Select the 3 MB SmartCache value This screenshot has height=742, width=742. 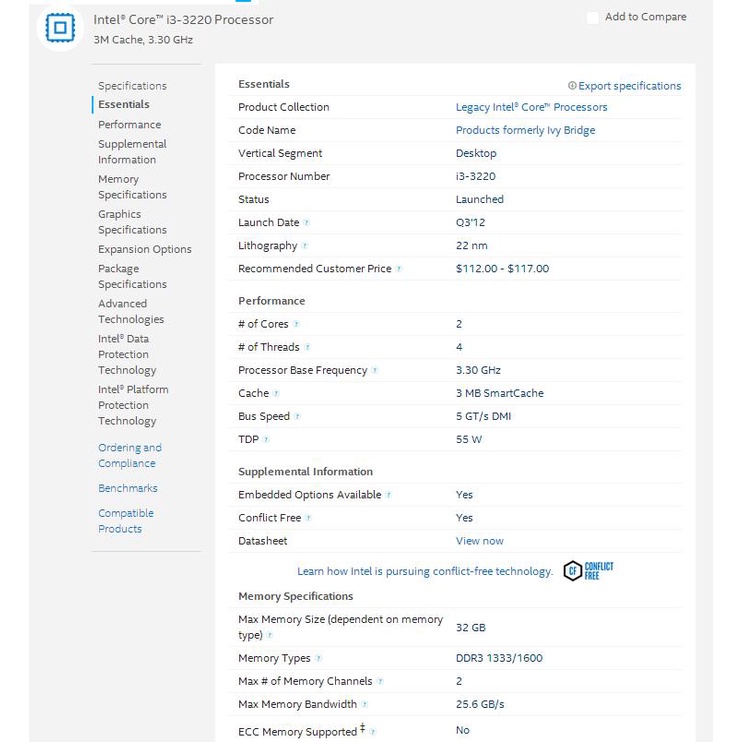point(499,393)
